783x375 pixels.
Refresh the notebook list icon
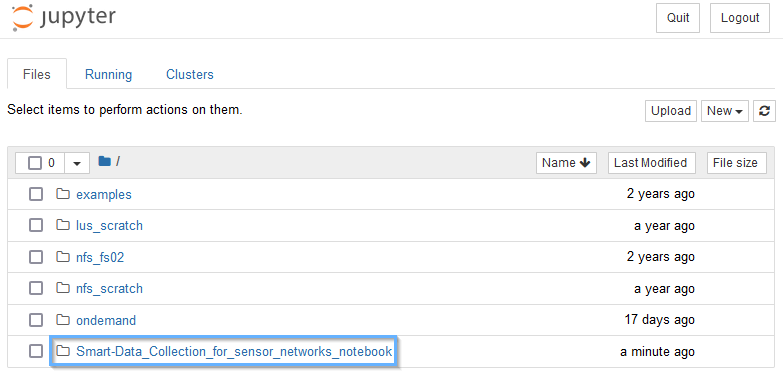pos(764,111)
